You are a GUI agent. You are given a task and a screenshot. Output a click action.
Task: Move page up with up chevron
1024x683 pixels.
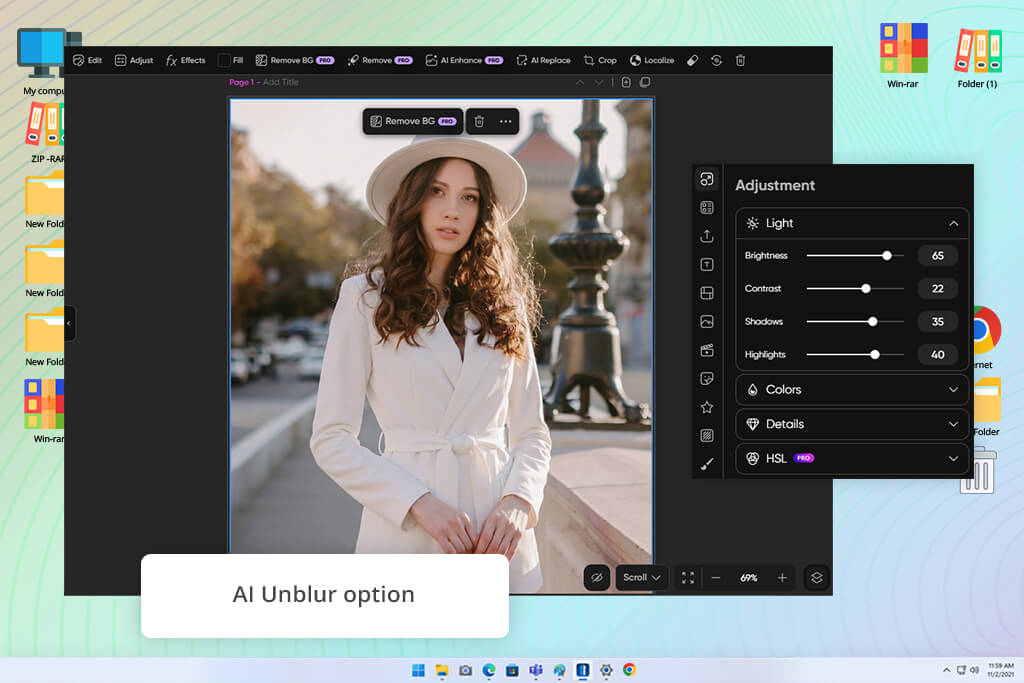coord(580,82)
